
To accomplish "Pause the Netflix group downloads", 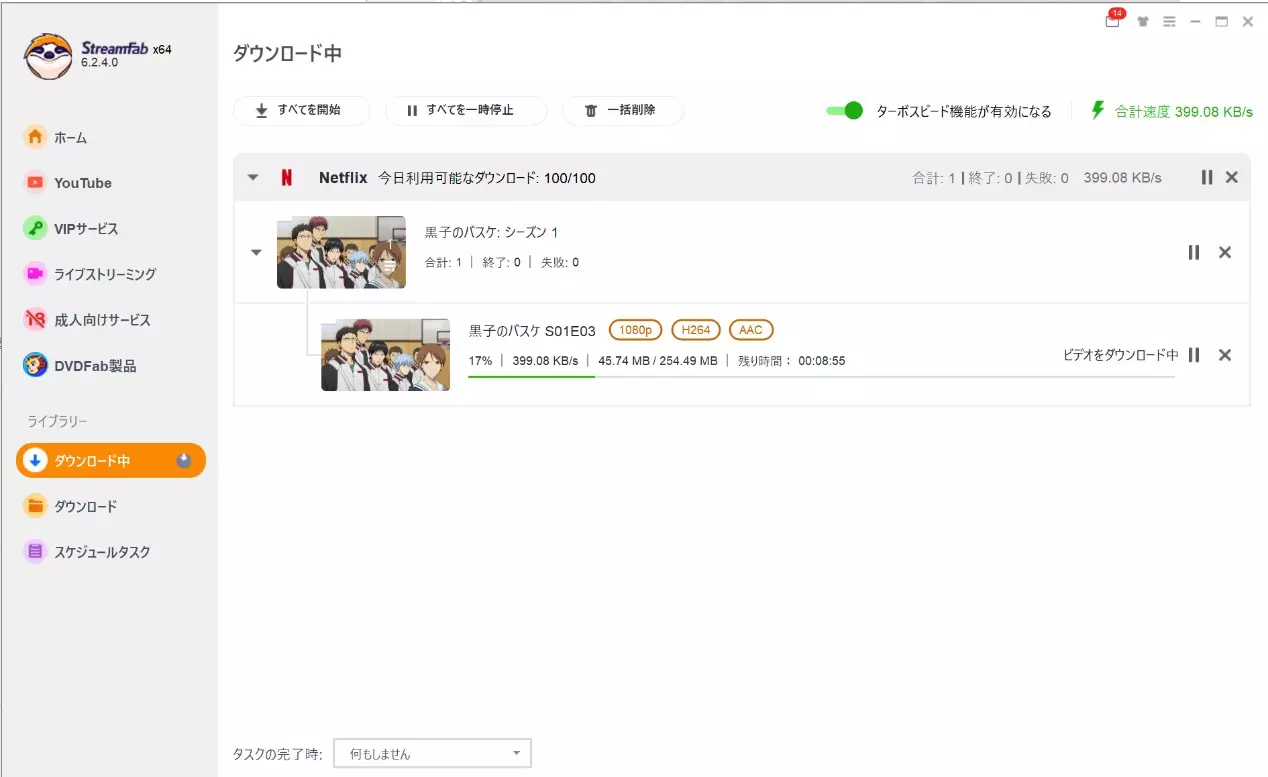I will (1207, 177).
